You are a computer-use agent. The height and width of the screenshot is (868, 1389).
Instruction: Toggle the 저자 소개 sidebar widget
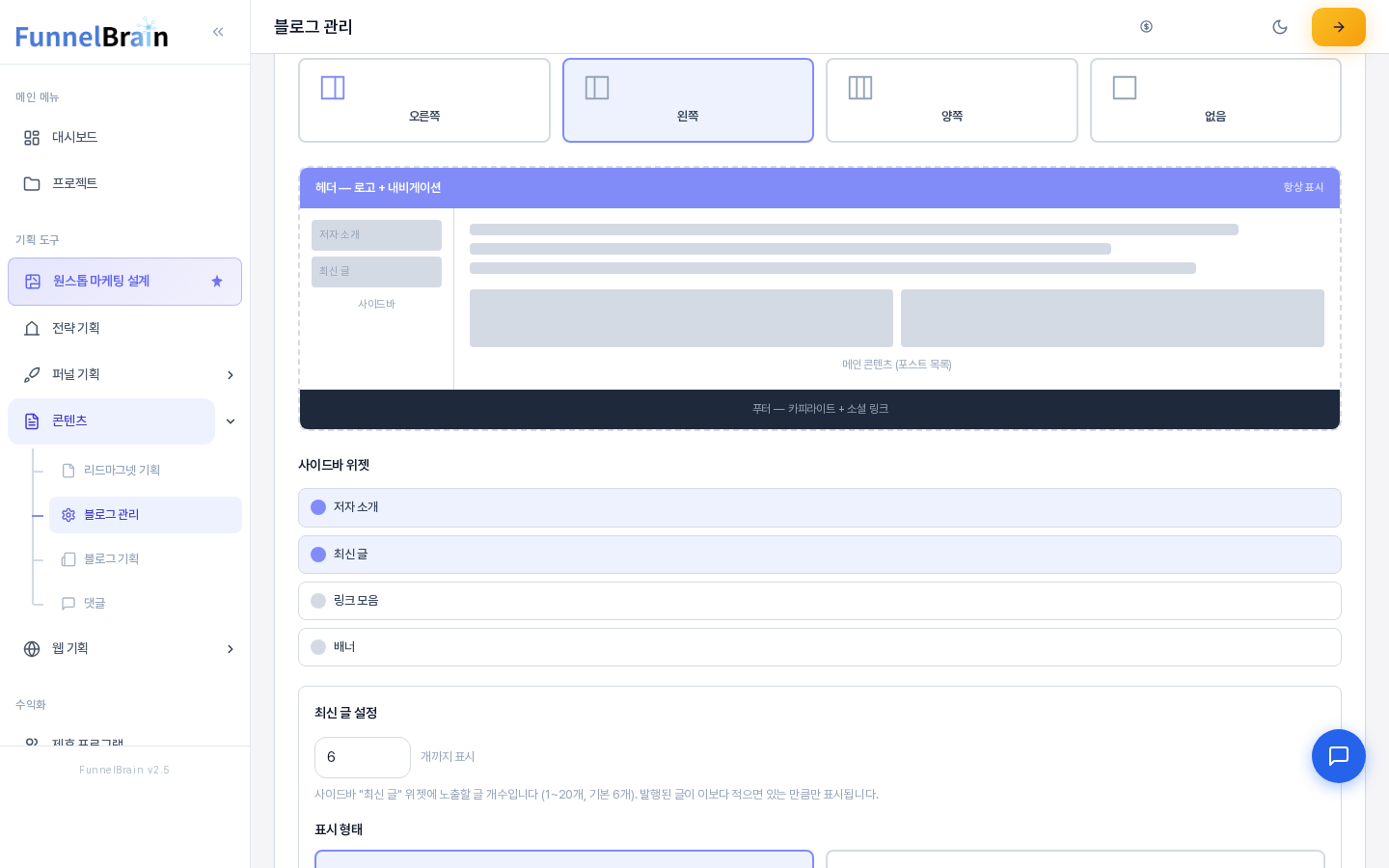click(x=820, y=507)
